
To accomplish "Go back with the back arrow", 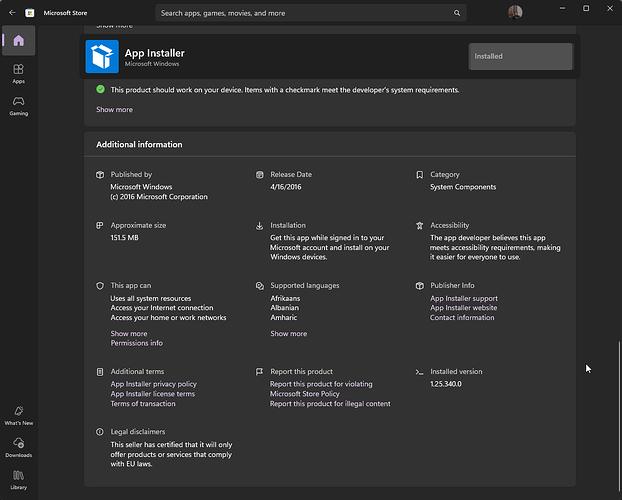I will pos(12,13).
